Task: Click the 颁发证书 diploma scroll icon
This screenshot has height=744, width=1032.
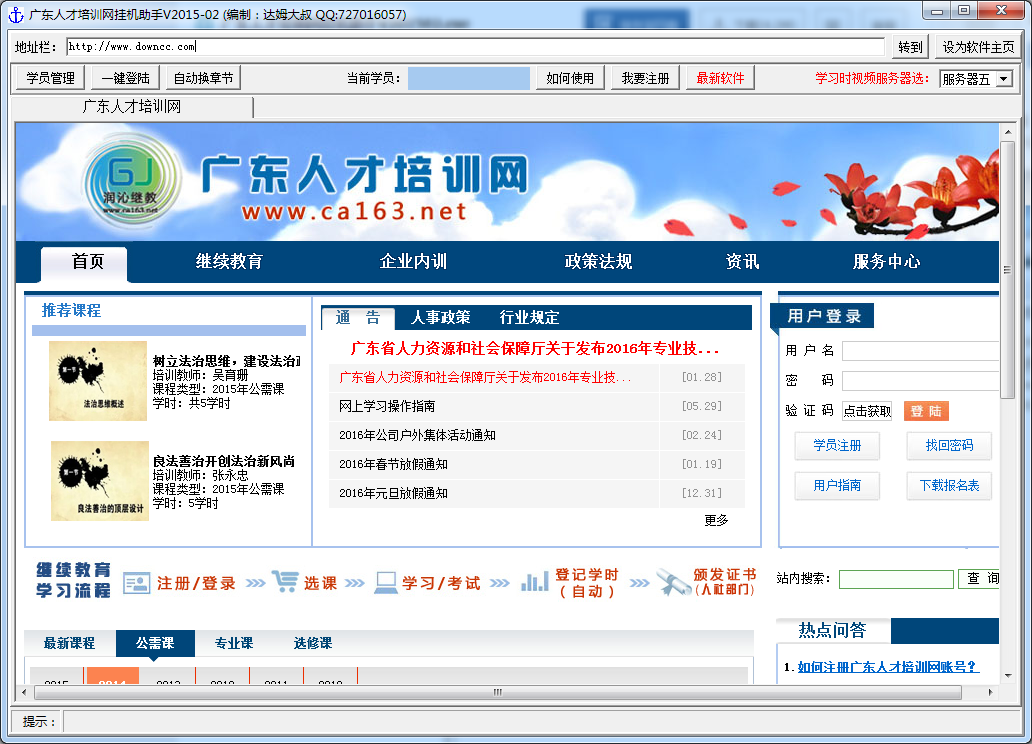Action: point(673,582)
